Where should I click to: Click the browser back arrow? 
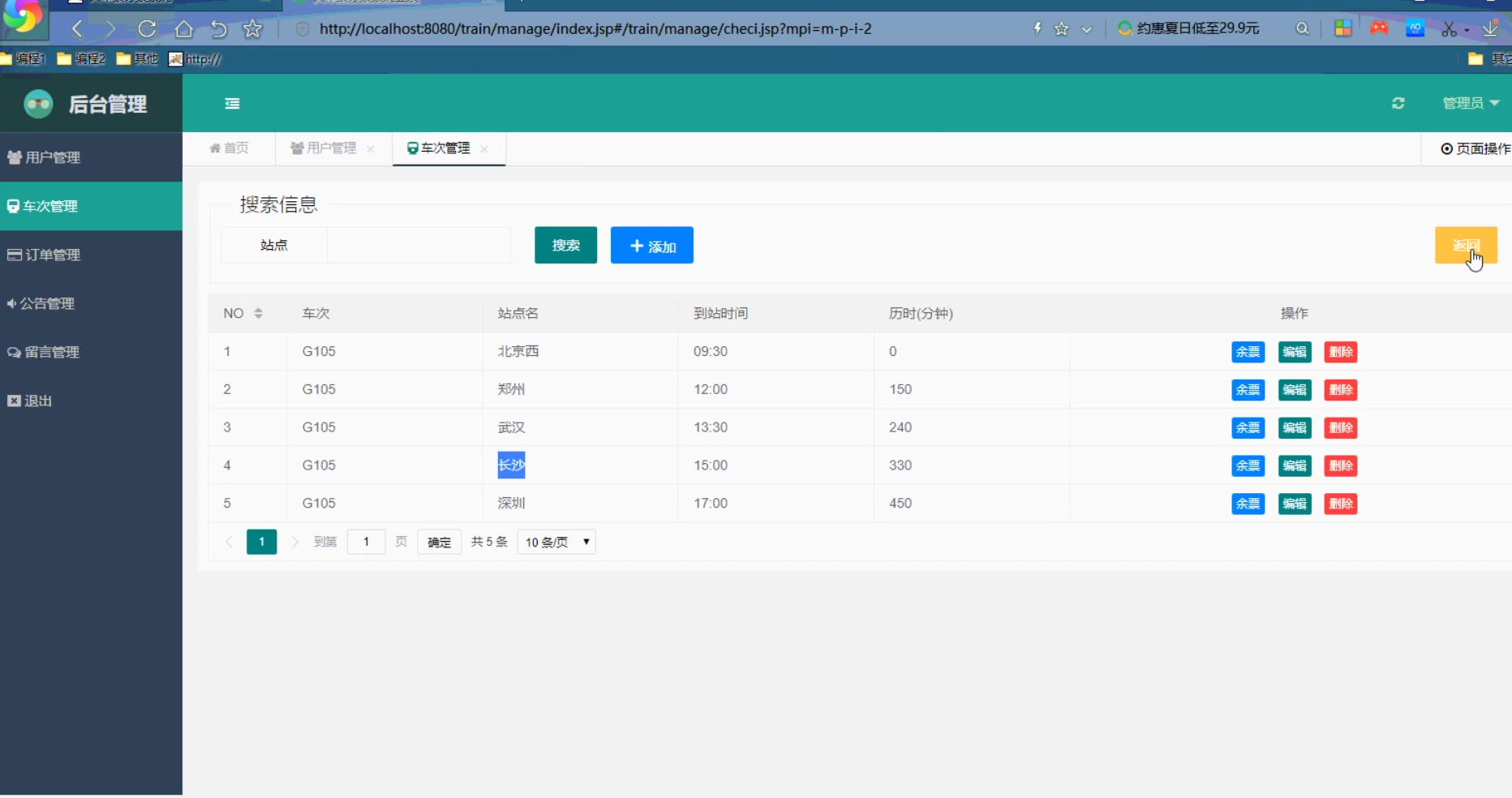[x=77, y=29]
